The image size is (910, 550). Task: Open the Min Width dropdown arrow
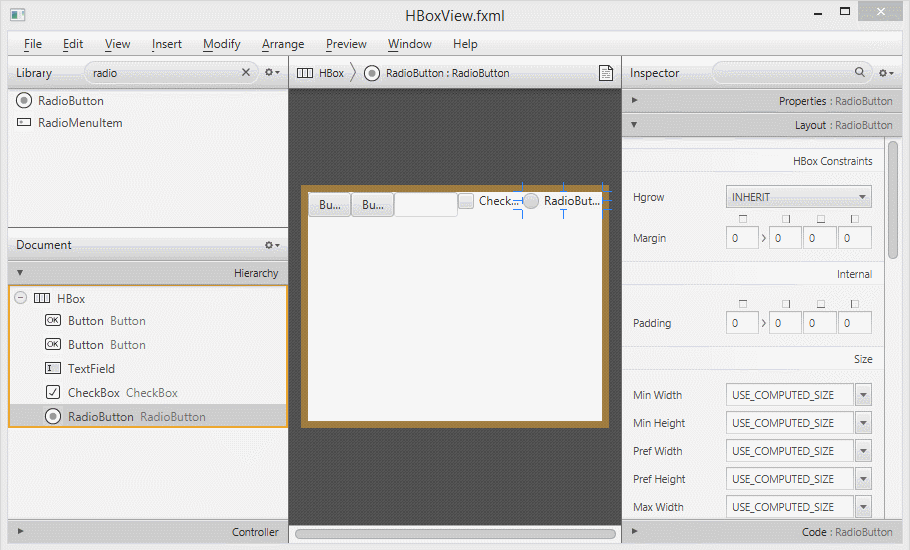click(x=863, y=395)
